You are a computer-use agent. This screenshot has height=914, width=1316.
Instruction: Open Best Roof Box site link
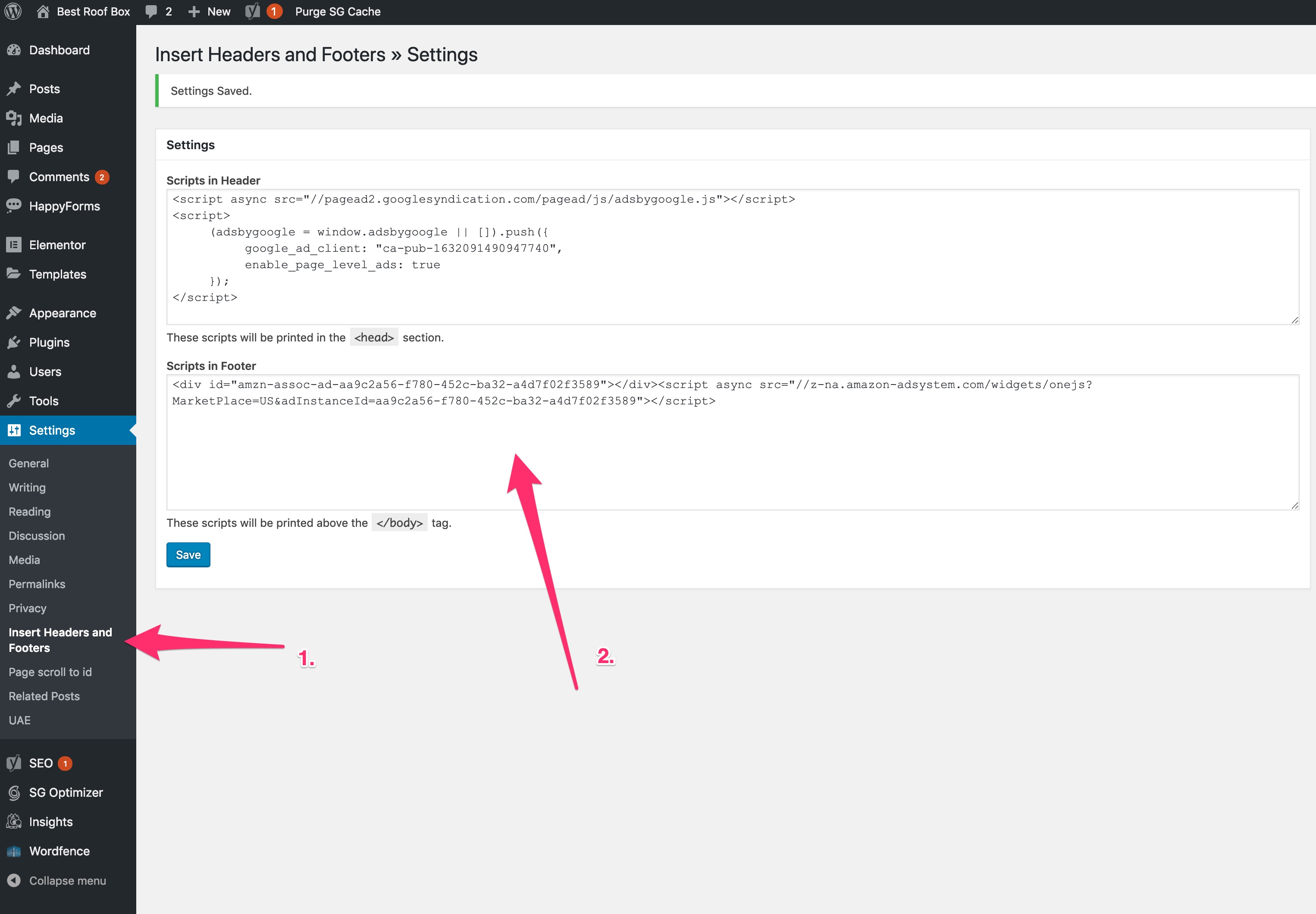click(93, 12)
